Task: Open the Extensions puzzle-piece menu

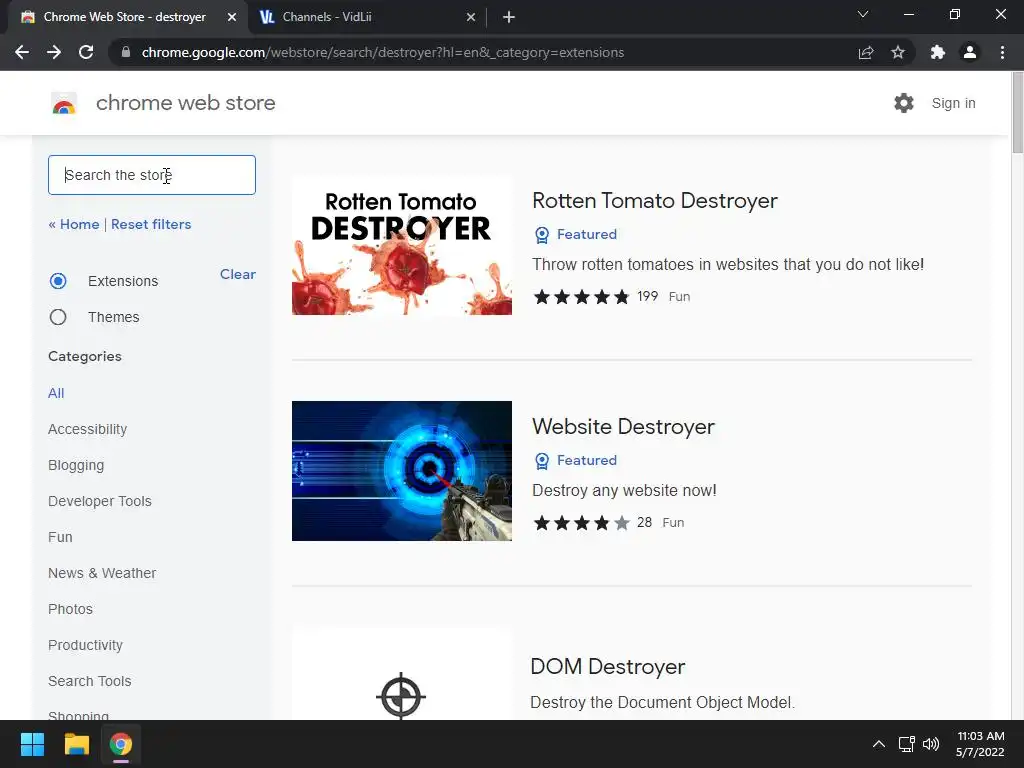Action: (x=938, y=52)
